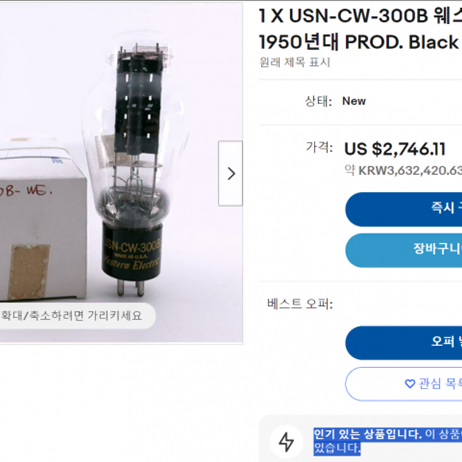Click the 확대/축소하려면 가리키세요 zoom hint
Image resolution: width=462 pixels, height=462 pixels.
[x=72, y=315]
